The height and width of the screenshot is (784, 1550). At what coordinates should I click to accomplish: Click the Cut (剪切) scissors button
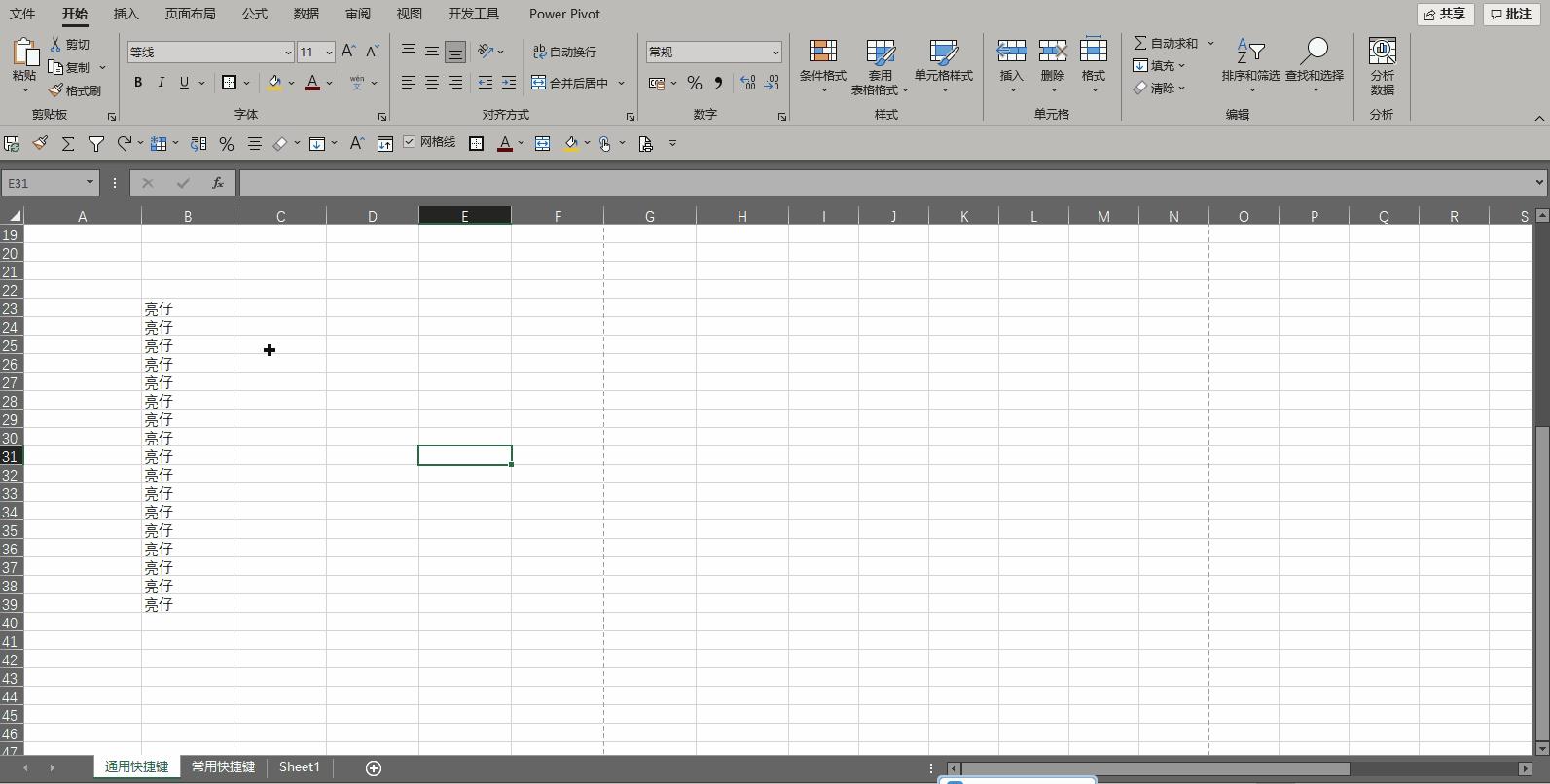[x=69, y=45]
